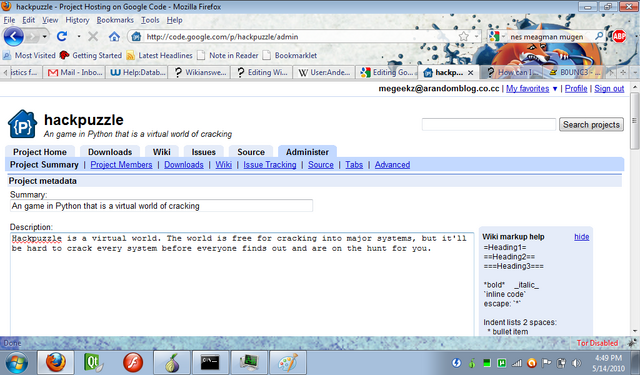Click the hackpuzzle project logo
Image resolution: width=640 pixels, height=375 pixels.
tap(22, 124)
